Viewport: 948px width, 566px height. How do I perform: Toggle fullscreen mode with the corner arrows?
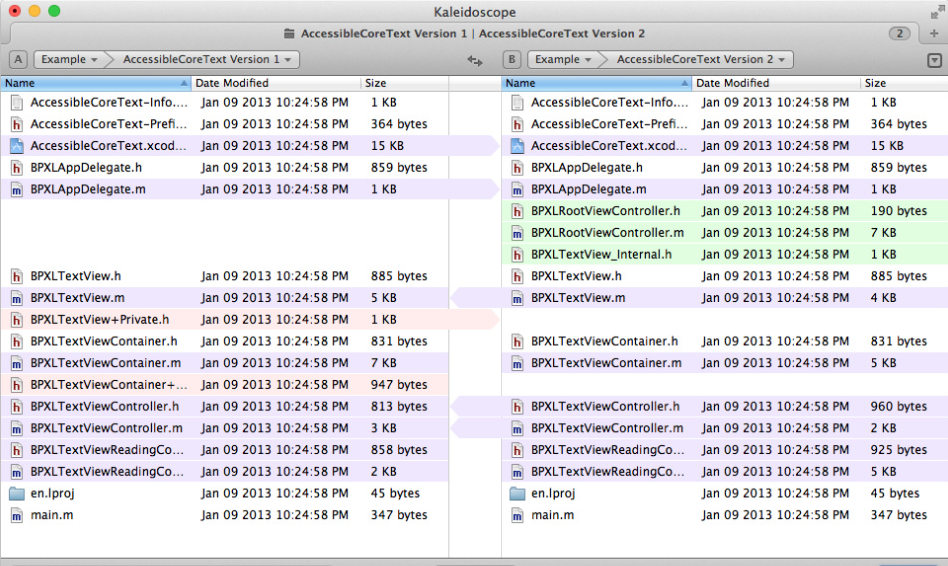(937, 10)
